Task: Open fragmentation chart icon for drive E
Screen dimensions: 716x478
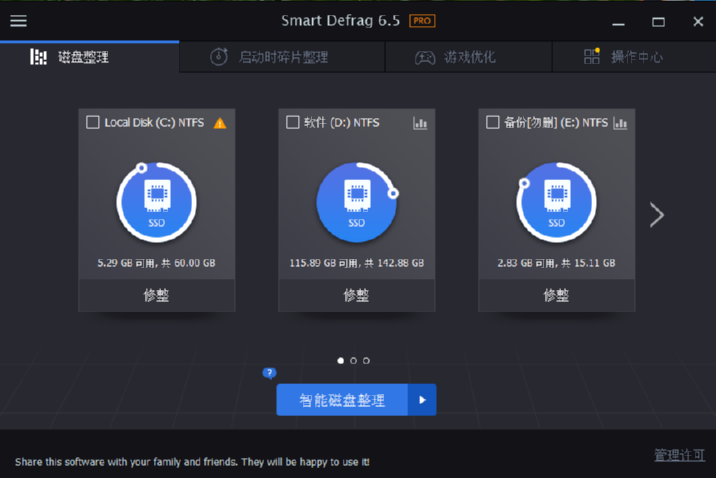Action: tap(620, 123)
